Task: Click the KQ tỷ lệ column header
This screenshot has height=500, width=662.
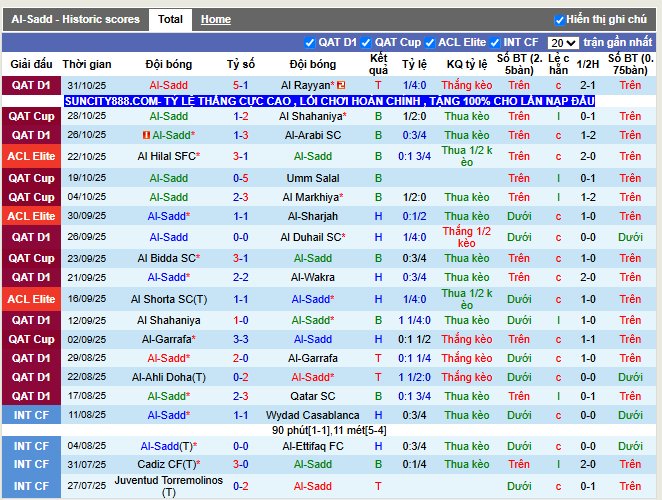Action: tap(467, 64)
